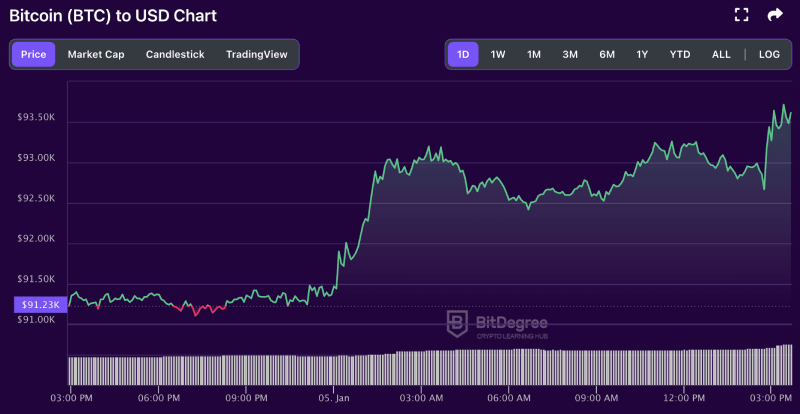Click the $92.00K y-axis label
This screenshot has height=414, width=800.
(x=36, y=238)
